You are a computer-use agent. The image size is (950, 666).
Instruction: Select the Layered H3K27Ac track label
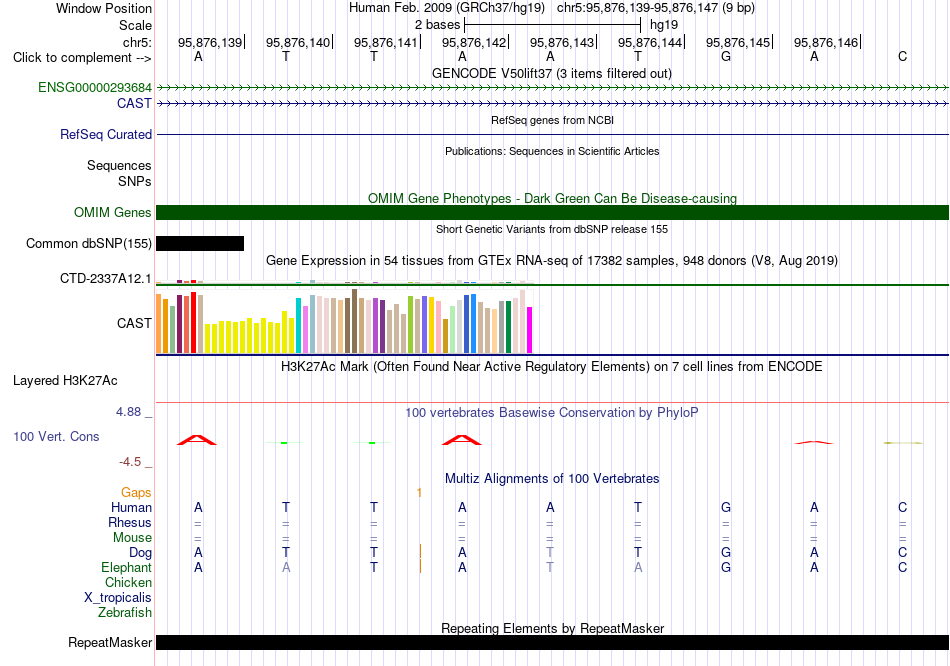click(x=65, y=381)
